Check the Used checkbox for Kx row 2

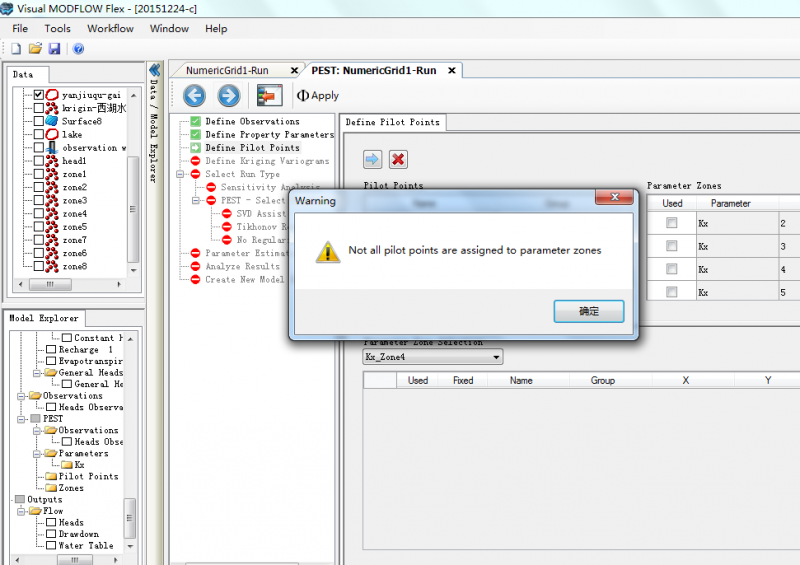pos(671,223)
